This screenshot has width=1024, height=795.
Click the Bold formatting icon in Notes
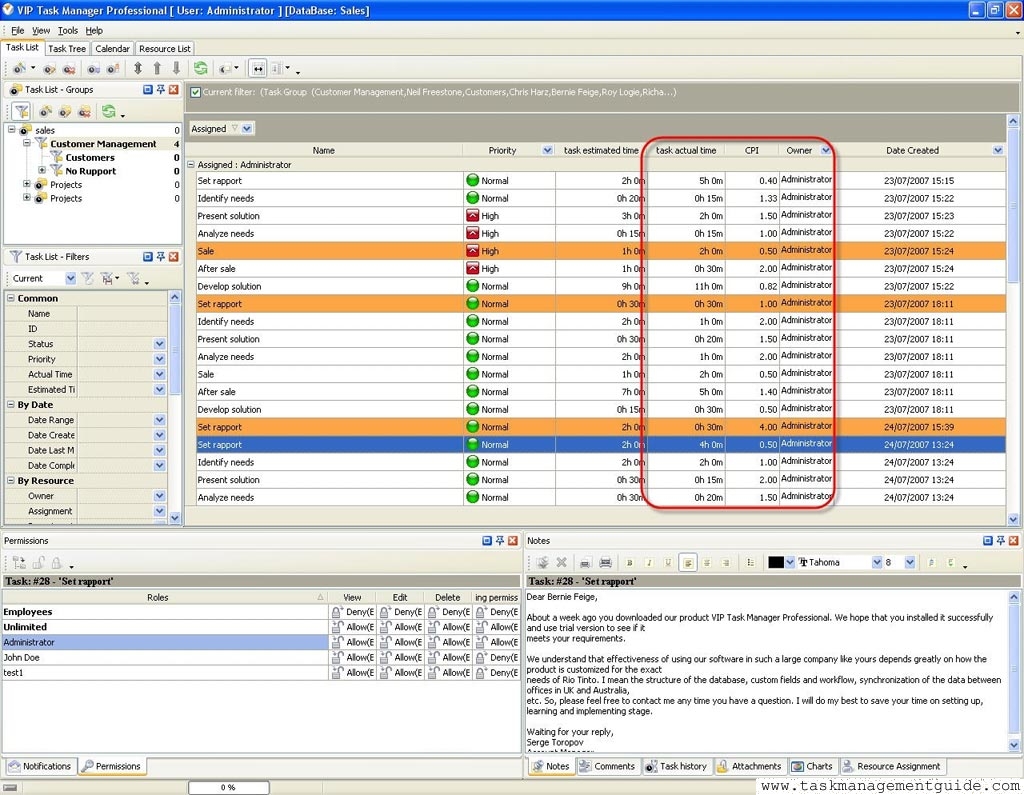(x=630, y=562)
